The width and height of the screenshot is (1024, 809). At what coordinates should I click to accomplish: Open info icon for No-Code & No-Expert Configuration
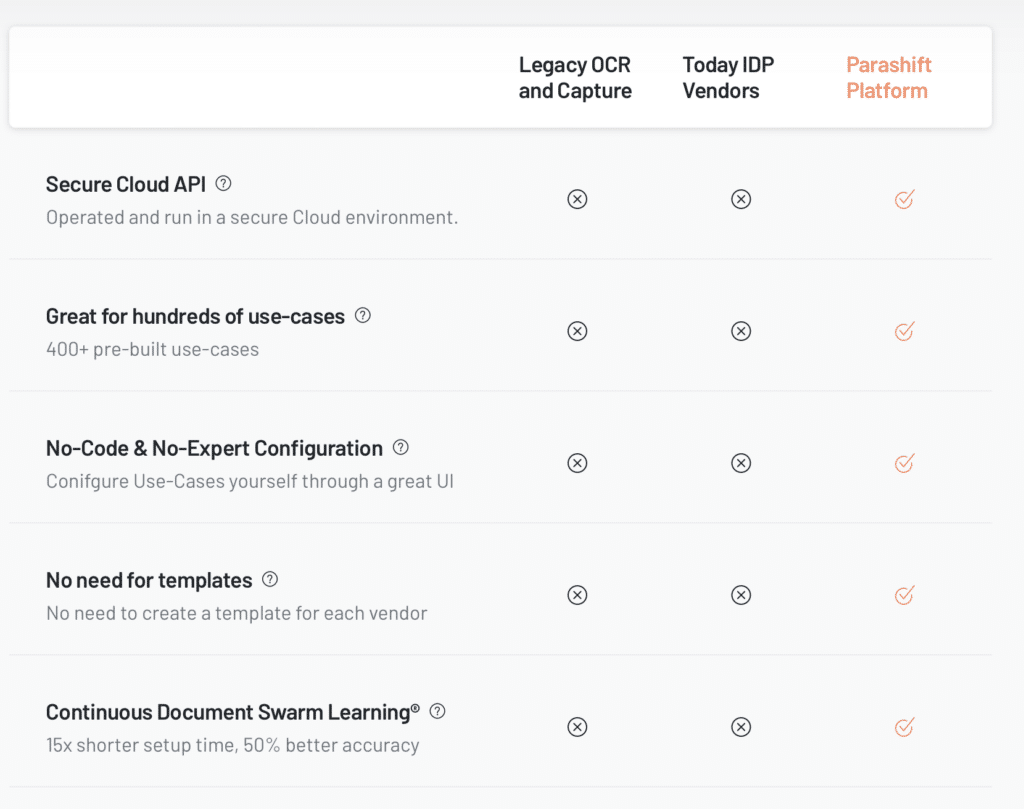tap(401, 448)
